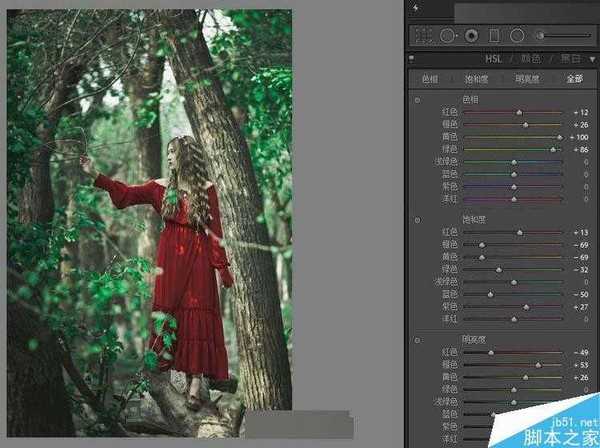Select the Radial Filter tool
Viewport: 600px width, 448px height.
(517, 35)
